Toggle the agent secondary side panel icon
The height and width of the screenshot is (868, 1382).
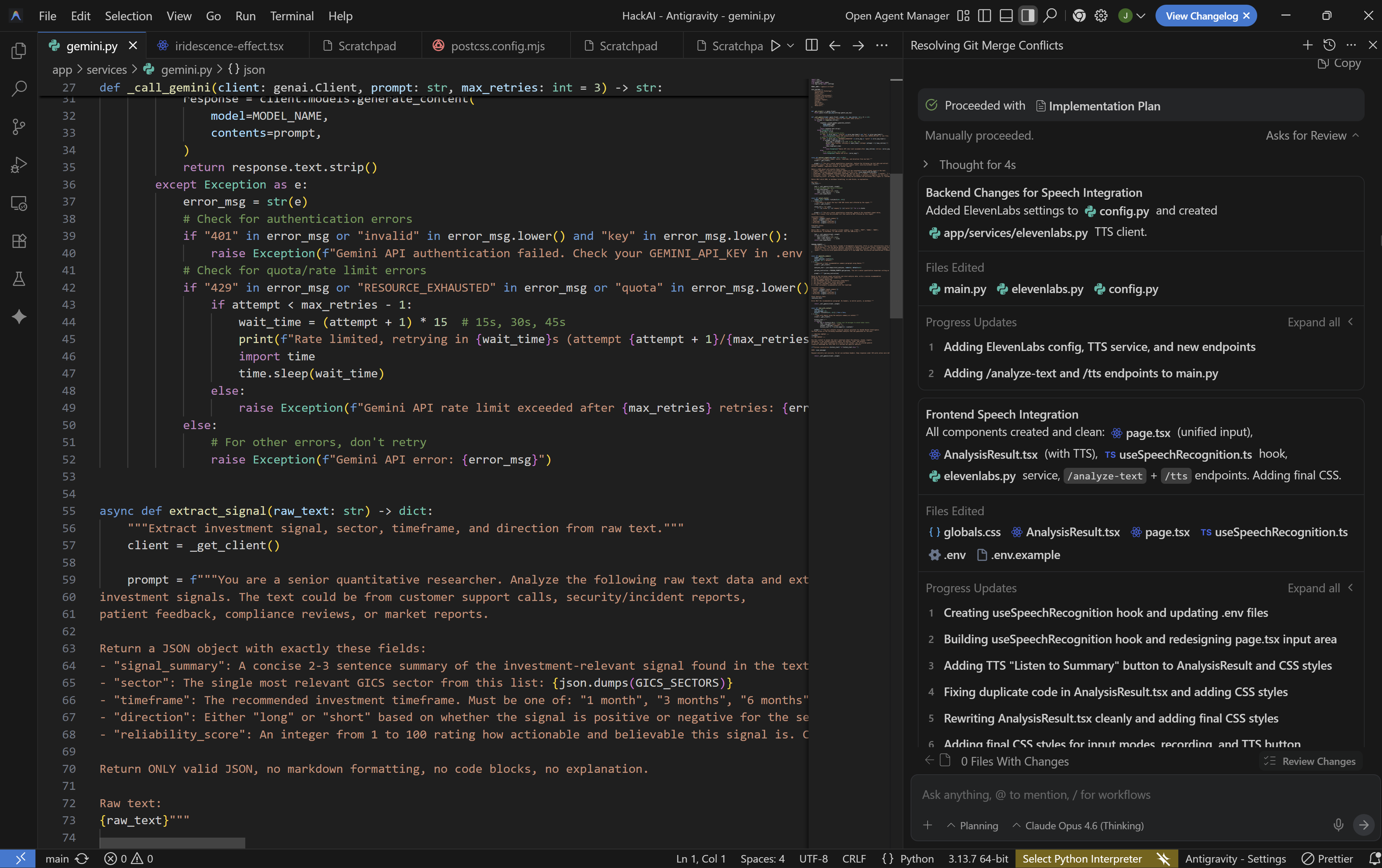[x=1027, y=16]
